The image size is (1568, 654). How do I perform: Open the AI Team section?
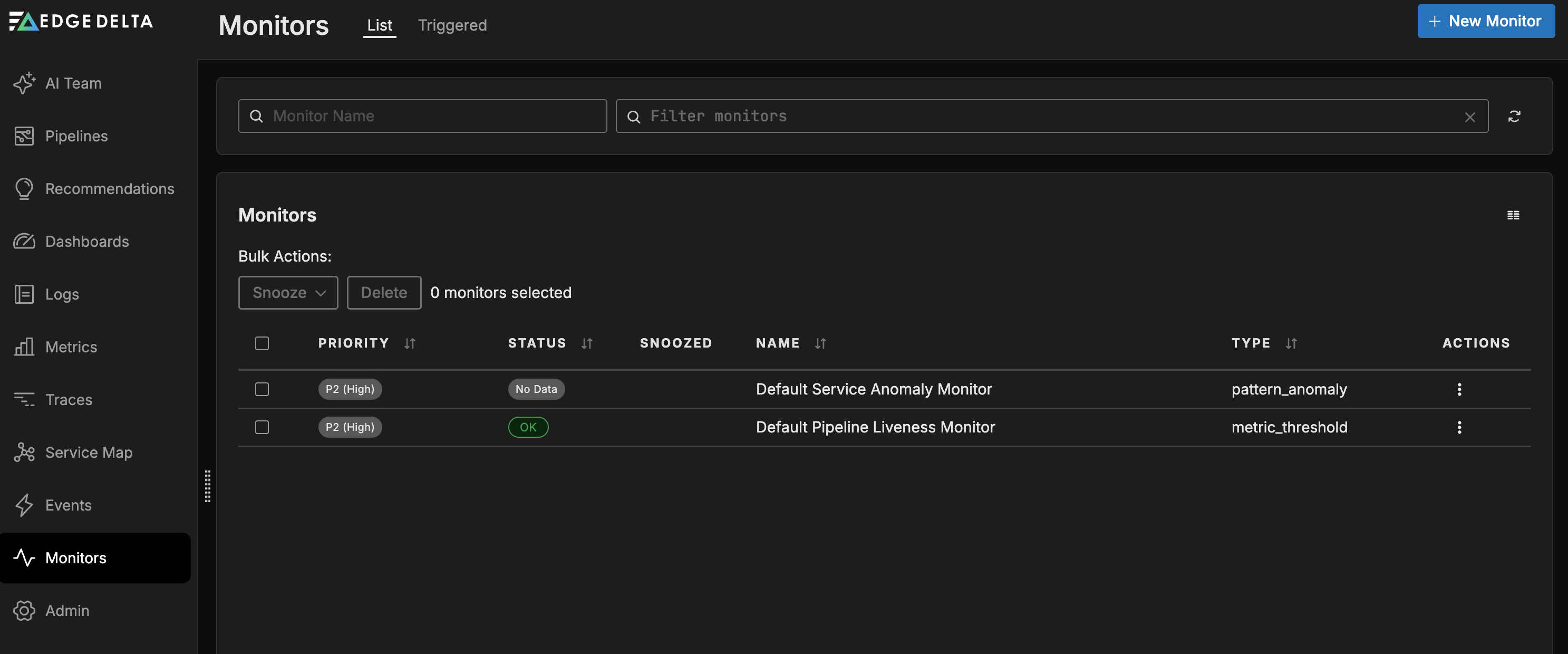pyautogui.click(x=73, y=83)
